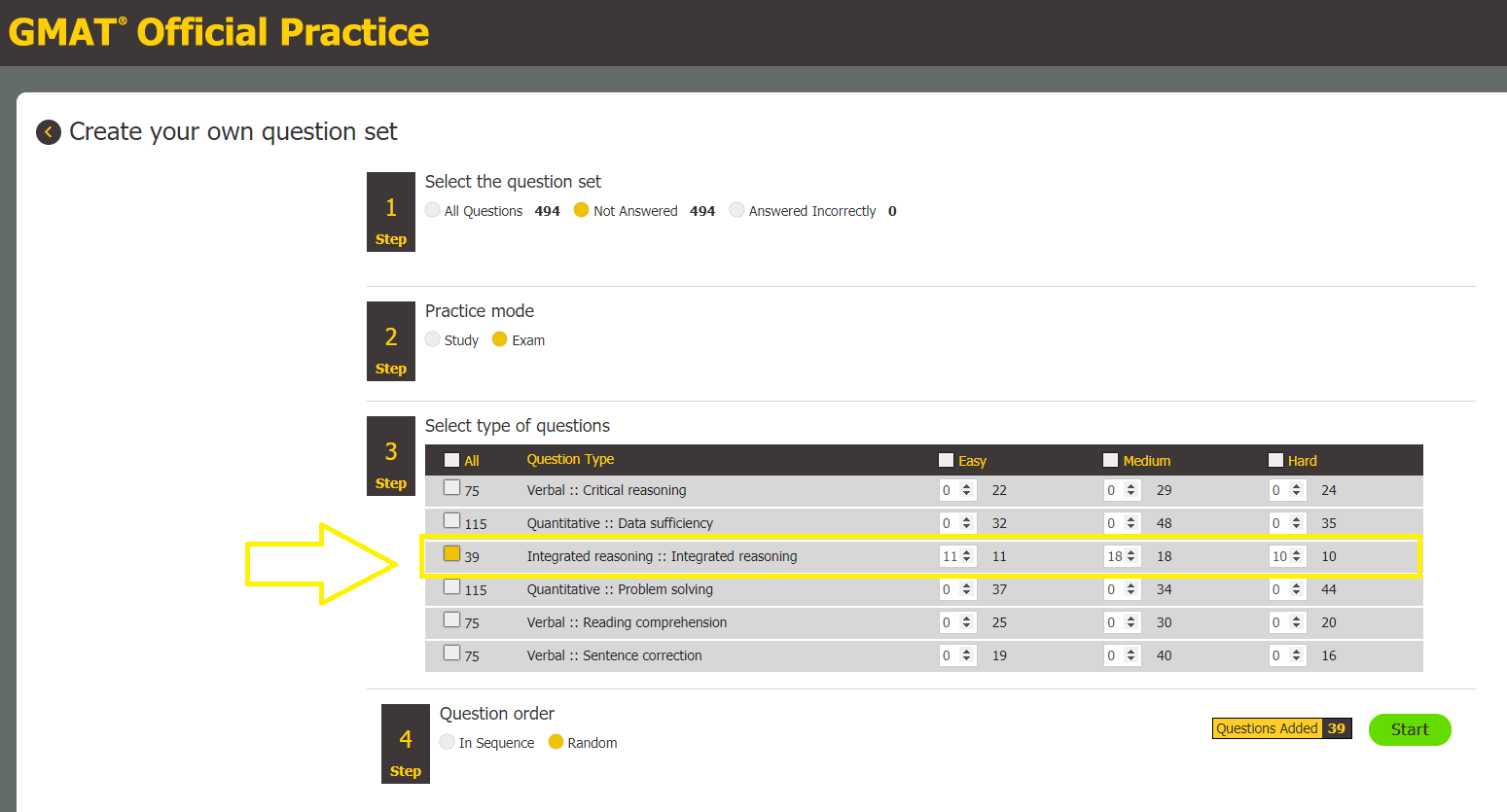Check Quantitative Problem solving checkbox
1507x812 pixels.
tap(451, 586)
